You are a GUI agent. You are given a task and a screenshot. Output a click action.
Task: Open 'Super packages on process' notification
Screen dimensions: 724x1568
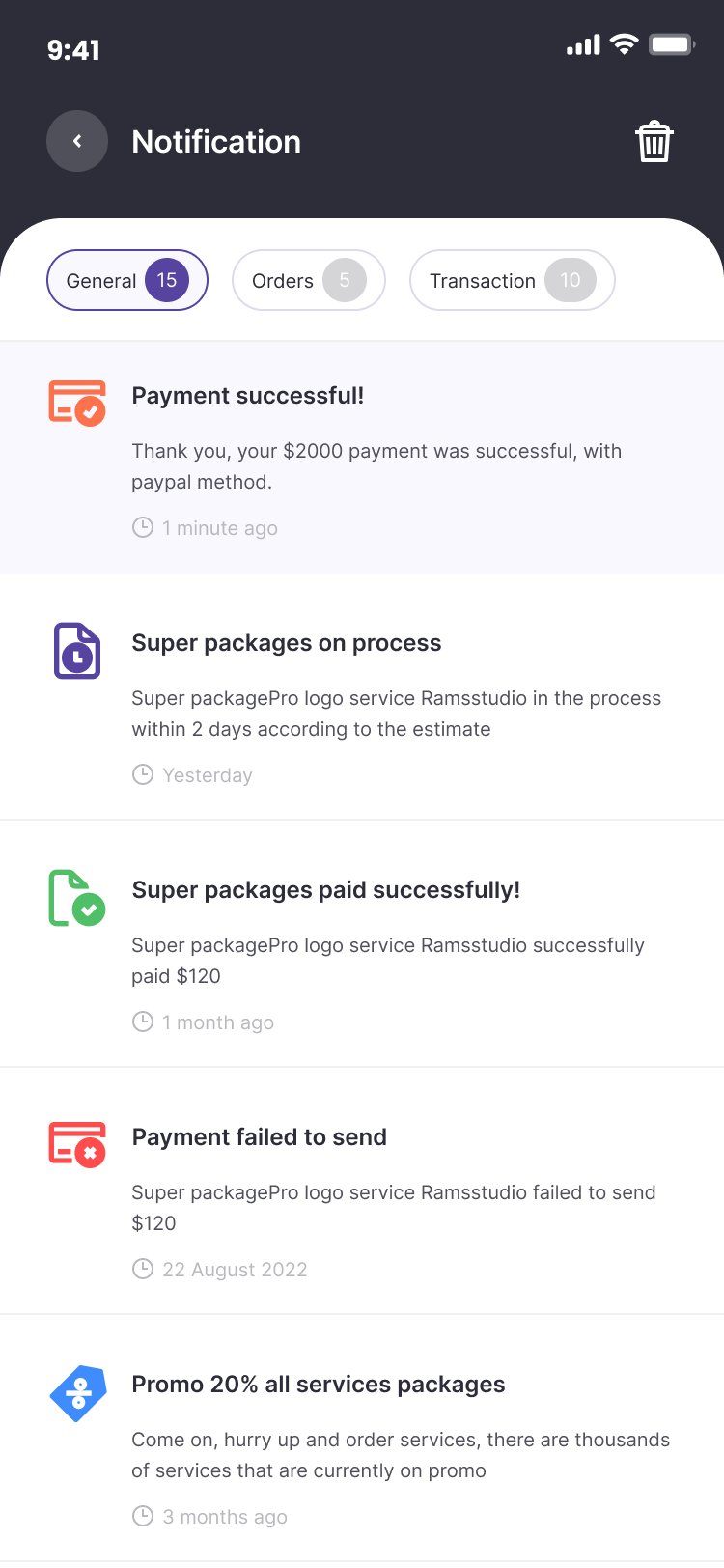coord(287,643)
